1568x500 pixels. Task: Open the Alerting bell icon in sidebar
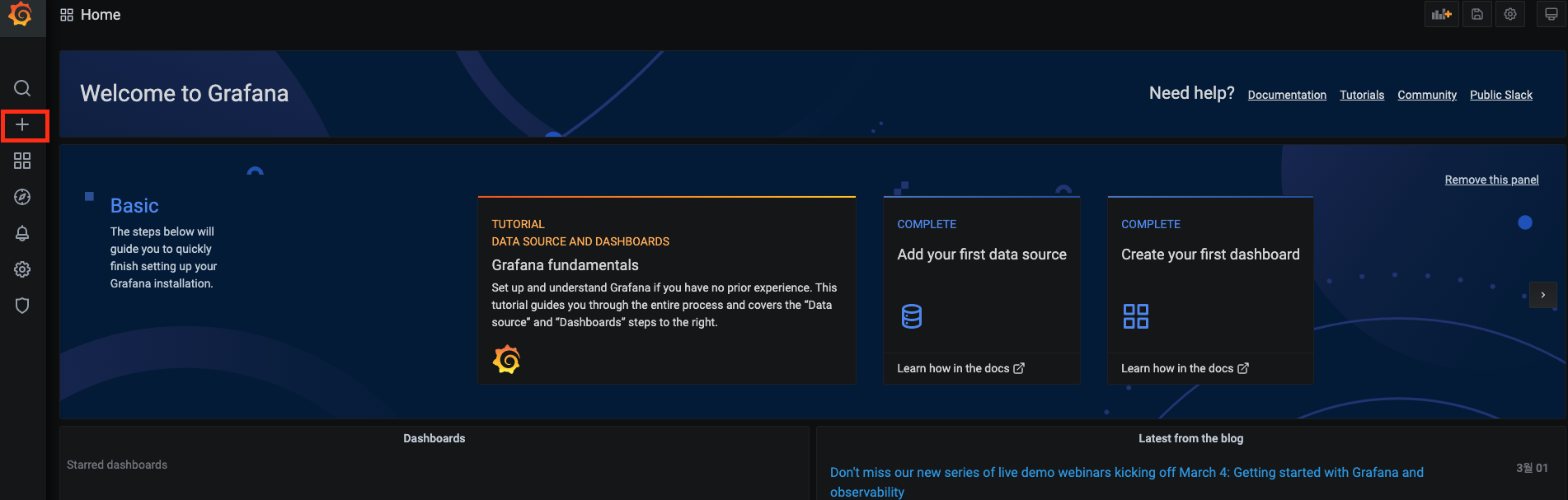coord(22,233)
